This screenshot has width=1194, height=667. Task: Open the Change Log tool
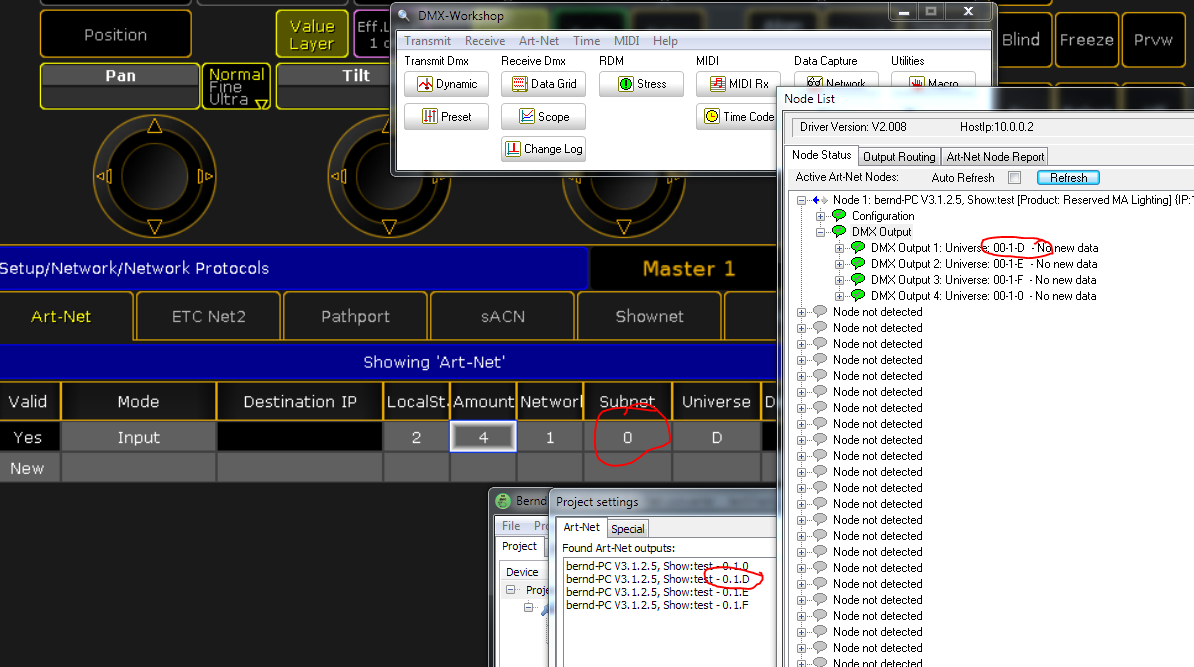pos(543,149)
